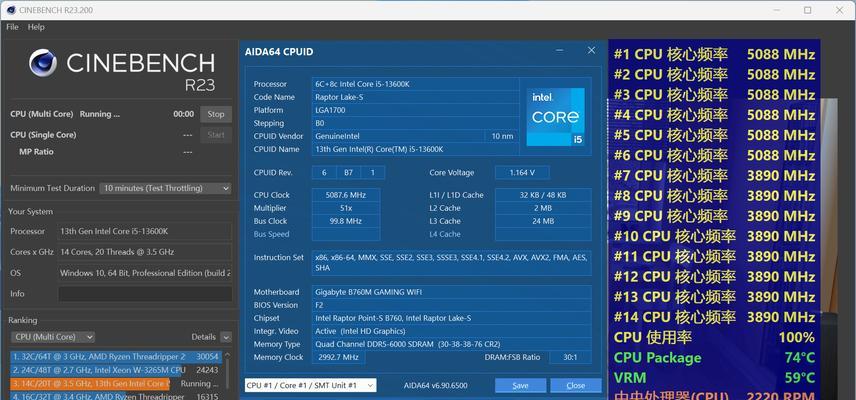Click the Platform value LGA1700
The height and width of the screenshot is (400, 856).
point(415,110)
